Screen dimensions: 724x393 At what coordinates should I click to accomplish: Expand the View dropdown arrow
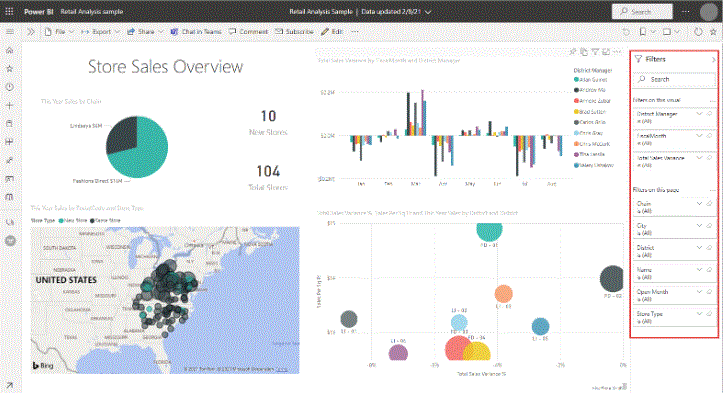pyautogui.click(x=677, y=32)
